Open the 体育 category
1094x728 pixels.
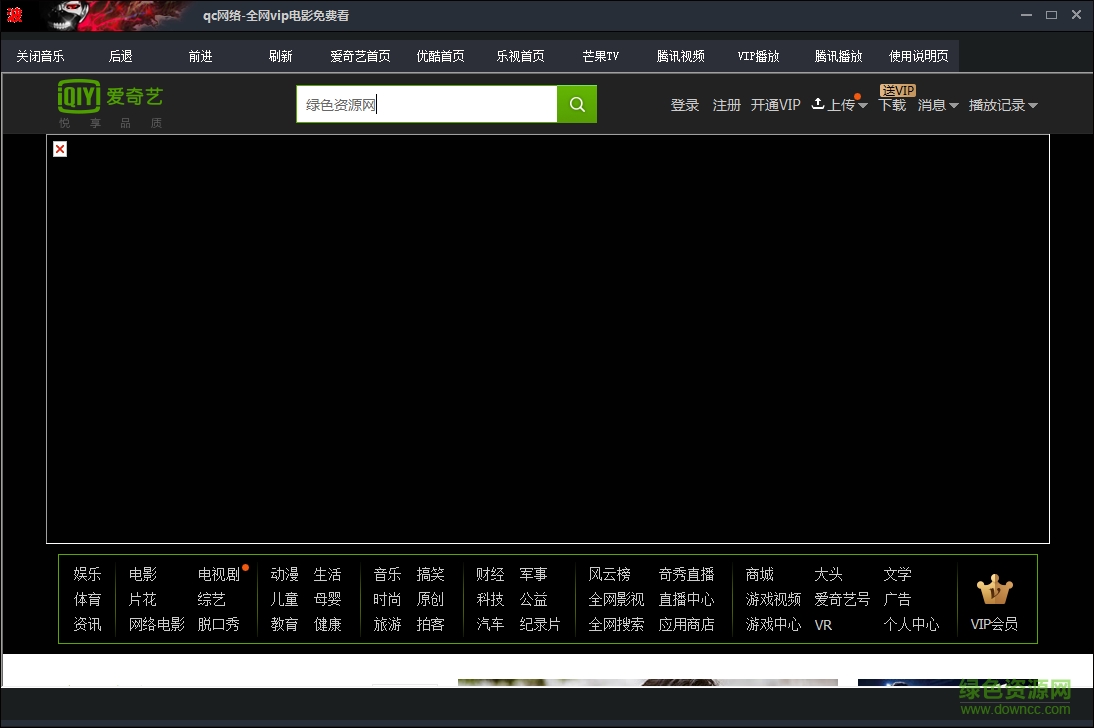87,599
